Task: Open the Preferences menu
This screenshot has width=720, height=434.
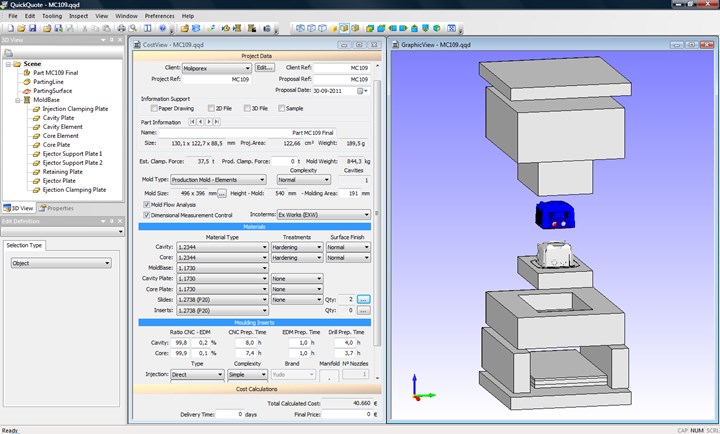Action: 160,16
